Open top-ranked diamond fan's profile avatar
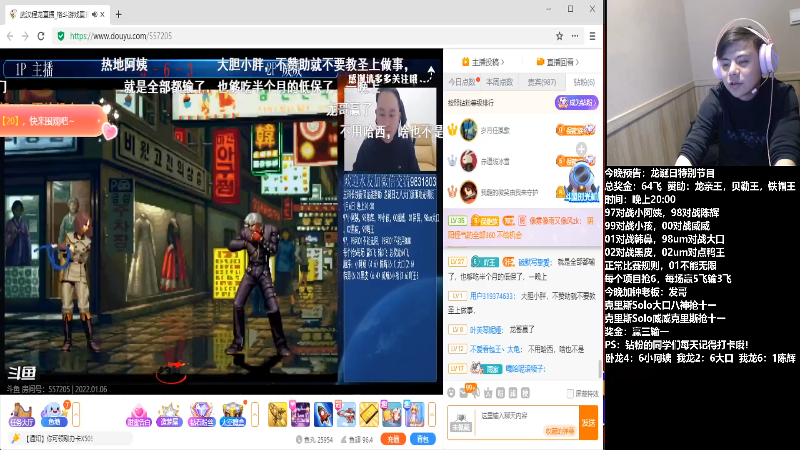This screenshot has height=450, width=800. (468, 130)
